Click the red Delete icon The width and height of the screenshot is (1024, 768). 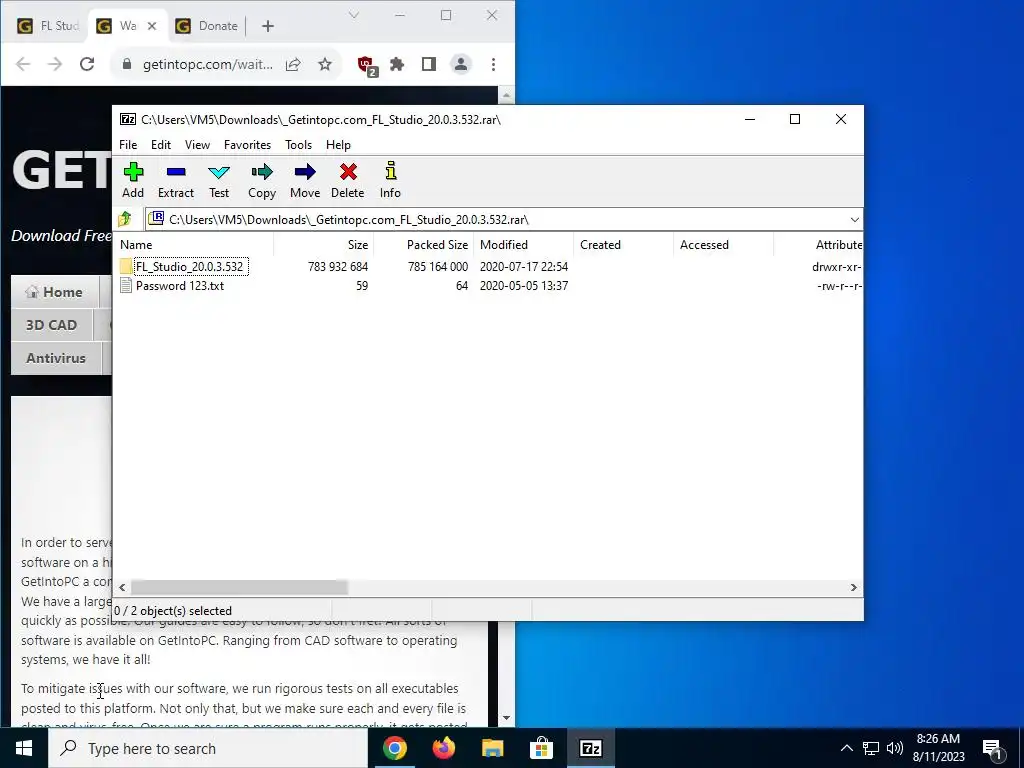click(x=348, y=172)
